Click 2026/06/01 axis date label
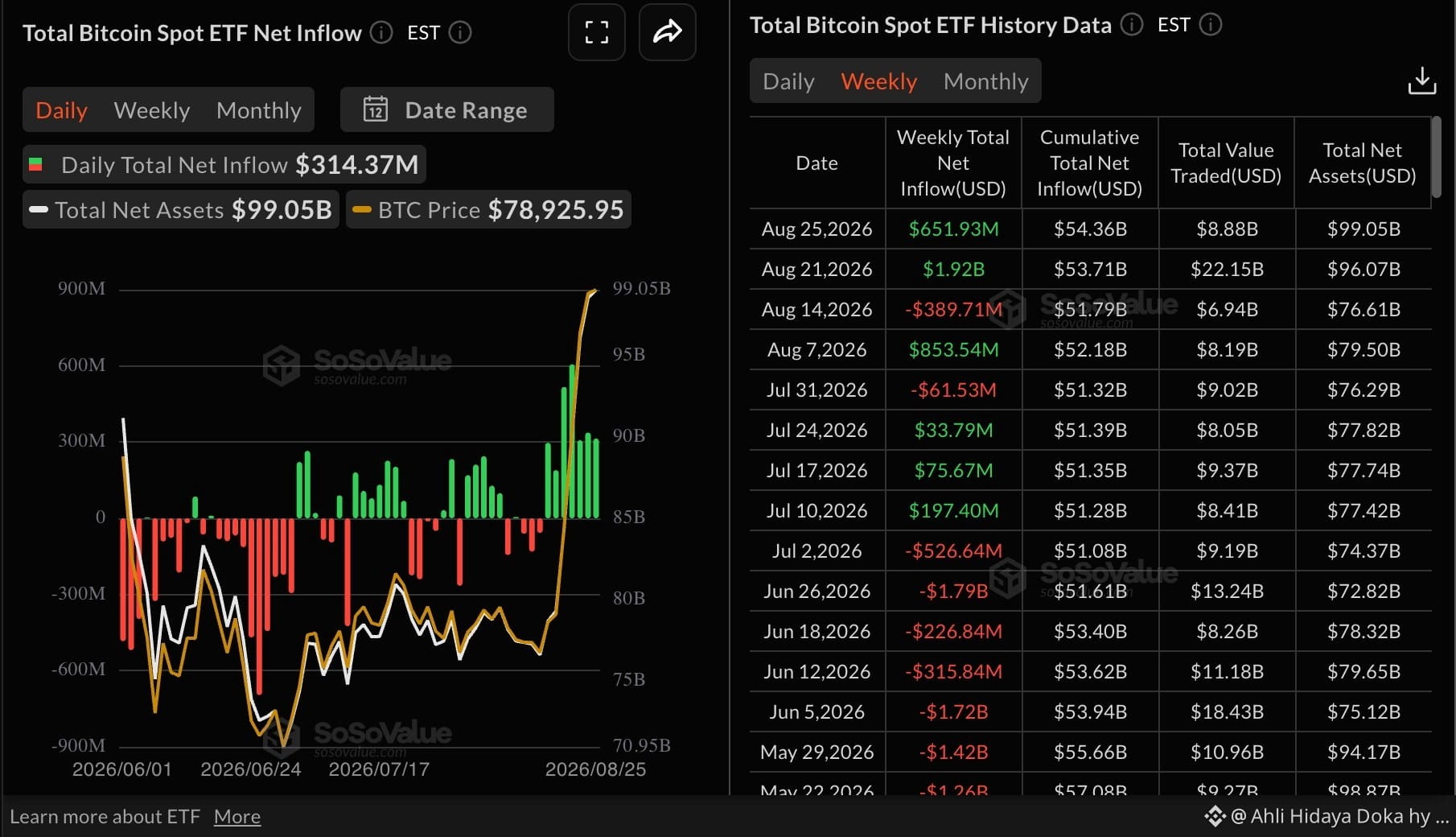The width and height of the screenshot is (1456, 837). click(122, 769)
